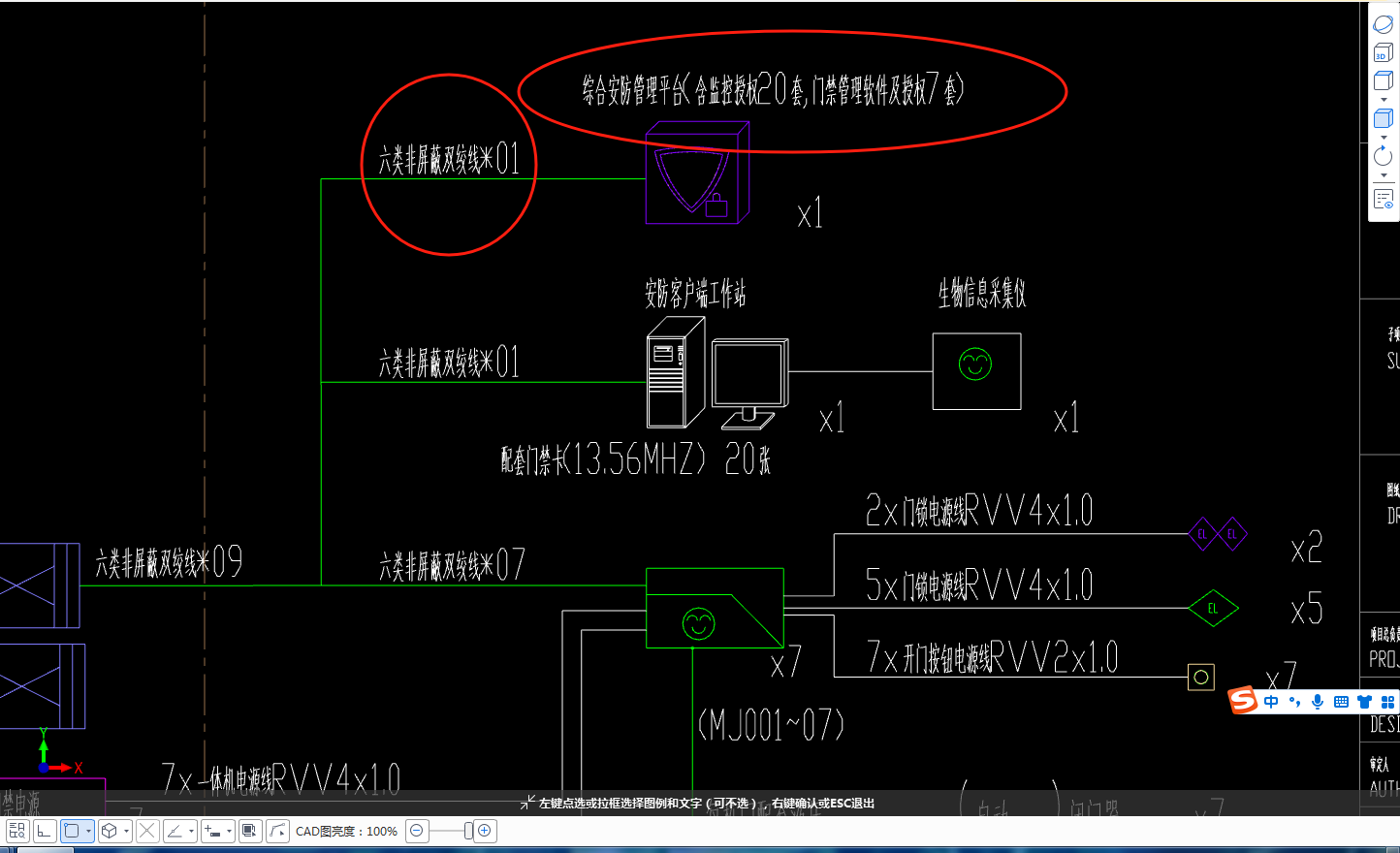Select the wireframe cube view icon

[1384, 81]
